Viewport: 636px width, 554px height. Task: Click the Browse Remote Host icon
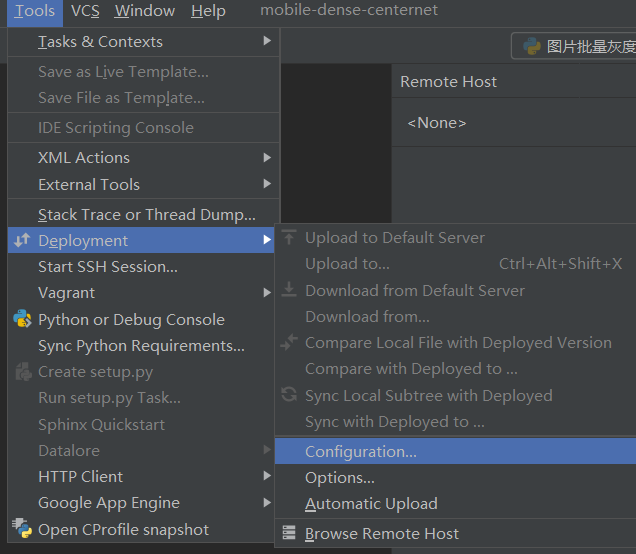289,533
